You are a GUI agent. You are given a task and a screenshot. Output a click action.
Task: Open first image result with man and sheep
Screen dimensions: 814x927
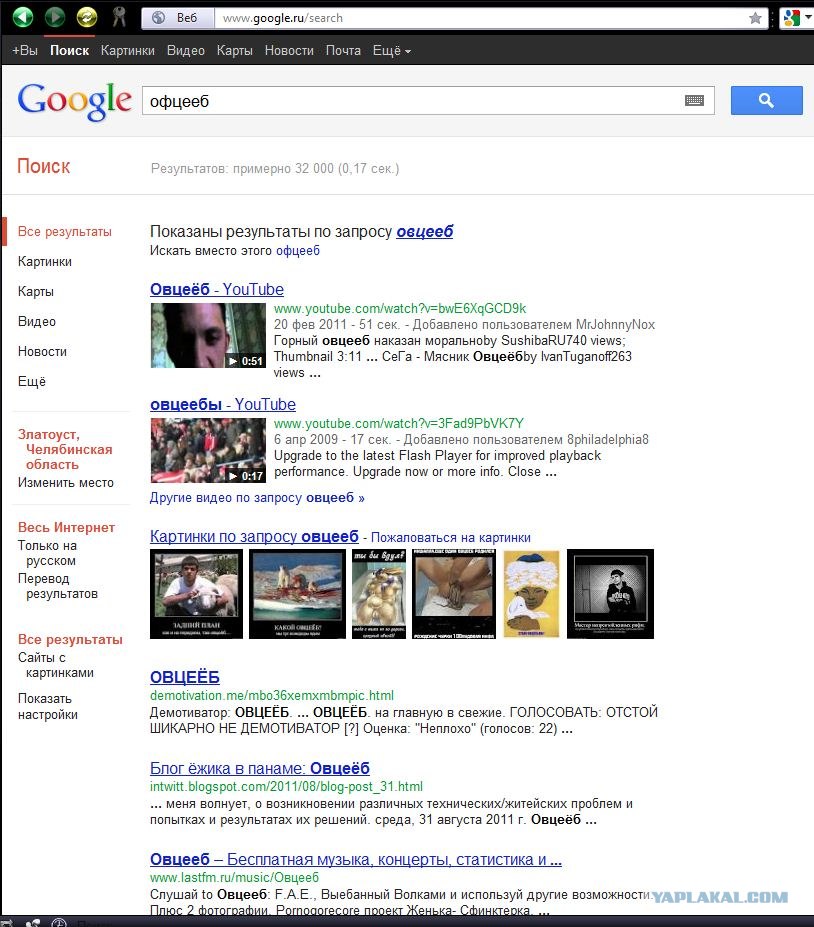coord(196,594)
